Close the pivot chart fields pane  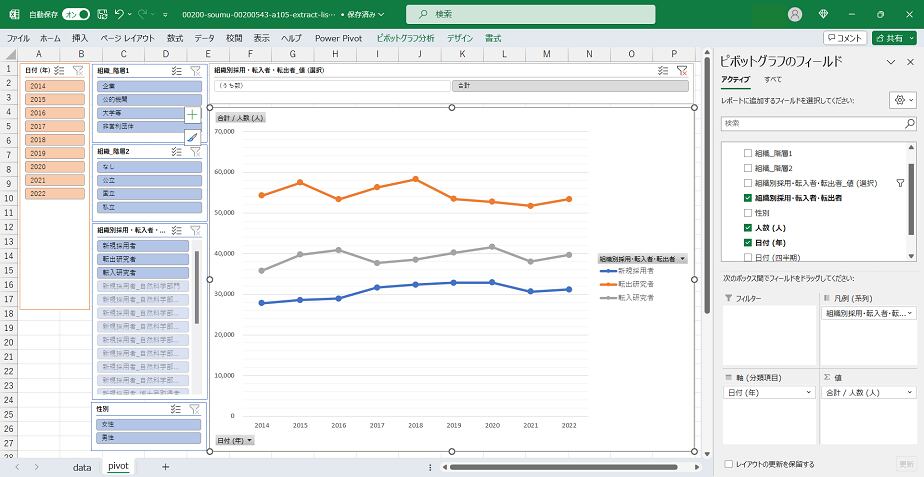tap(909, 62)
